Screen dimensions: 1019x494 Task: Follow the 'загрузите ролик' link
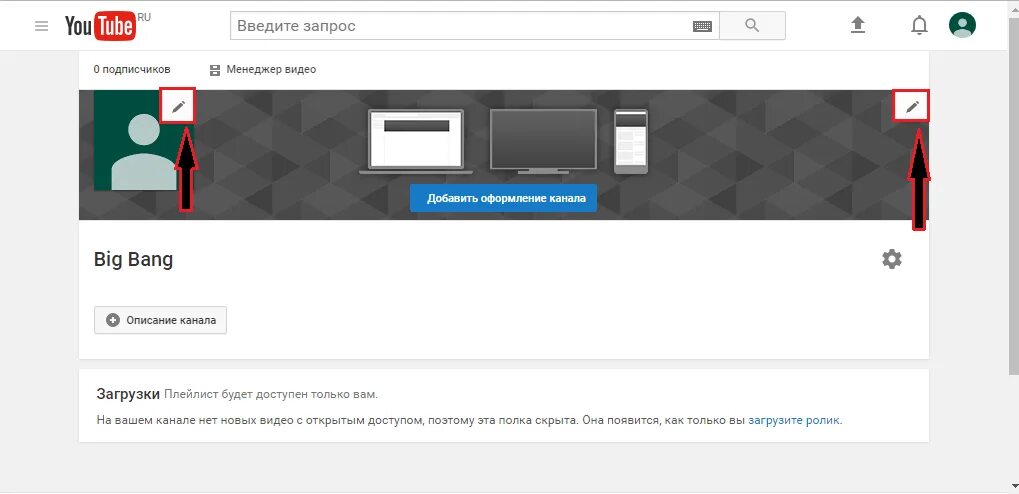point(793,420)
